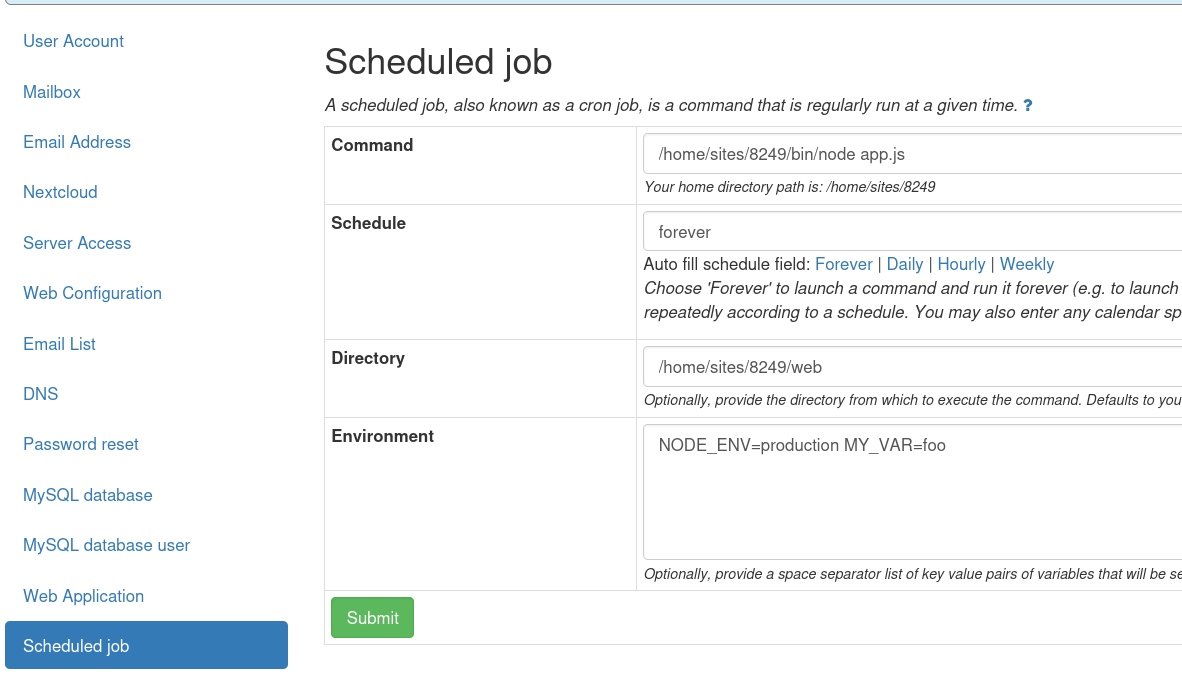1182x687 pixels.
Task: Auto fill schedule with Weekly
Action: coord(1027,265)
